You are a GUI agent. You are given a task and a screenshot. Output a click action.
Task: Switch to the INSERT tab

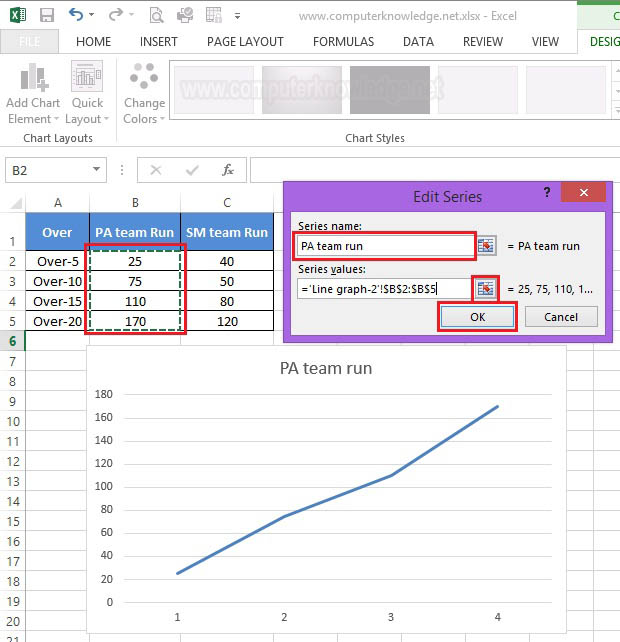tap(158, 41)
